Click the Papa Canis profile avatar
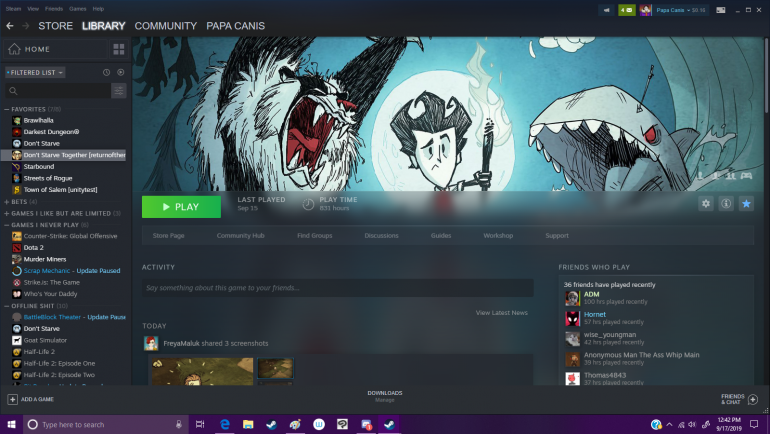Screen dimensions: 770x434 [x=645, y=10]
